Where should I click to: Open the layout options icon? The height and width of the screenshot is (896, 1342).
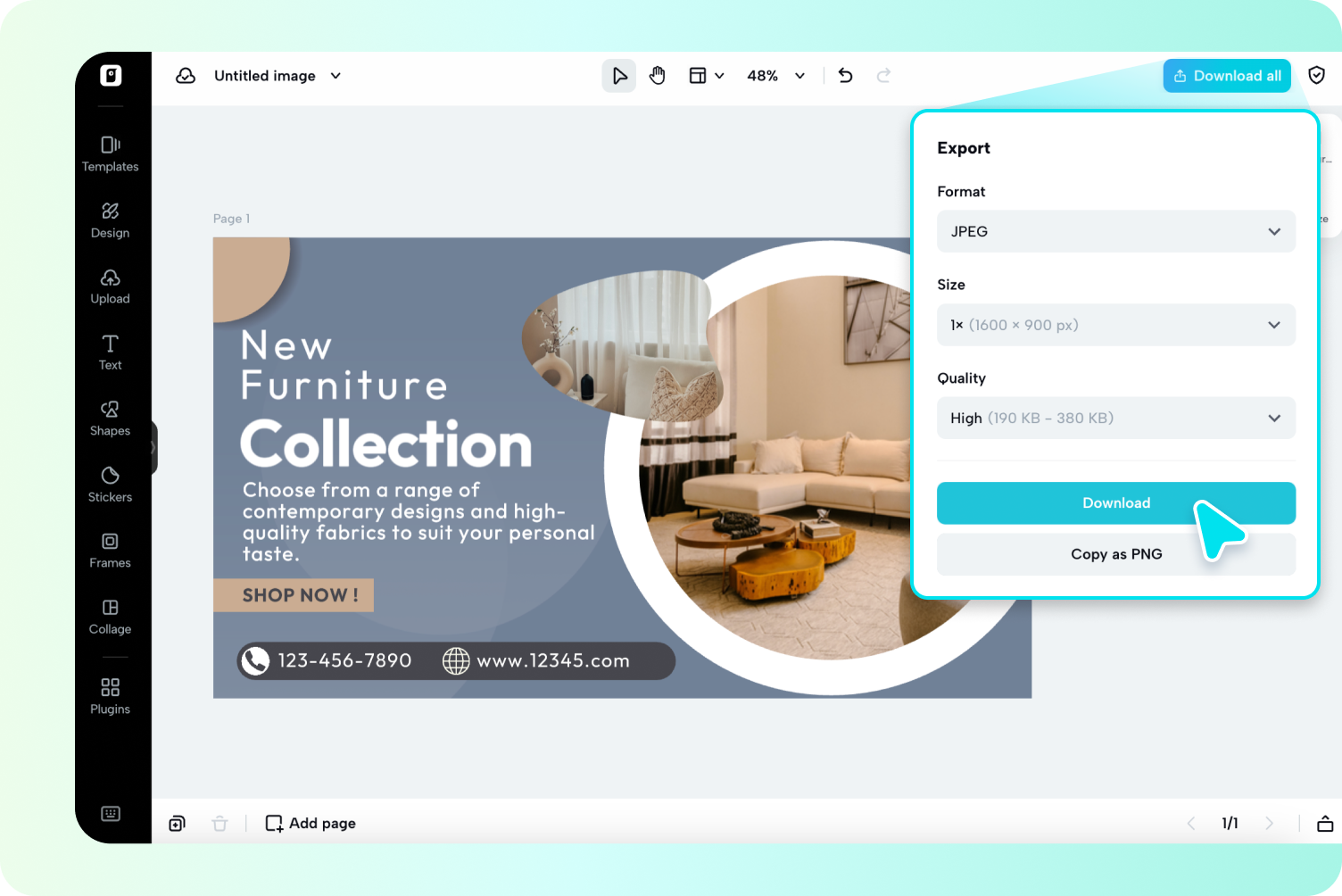[698, 76]
